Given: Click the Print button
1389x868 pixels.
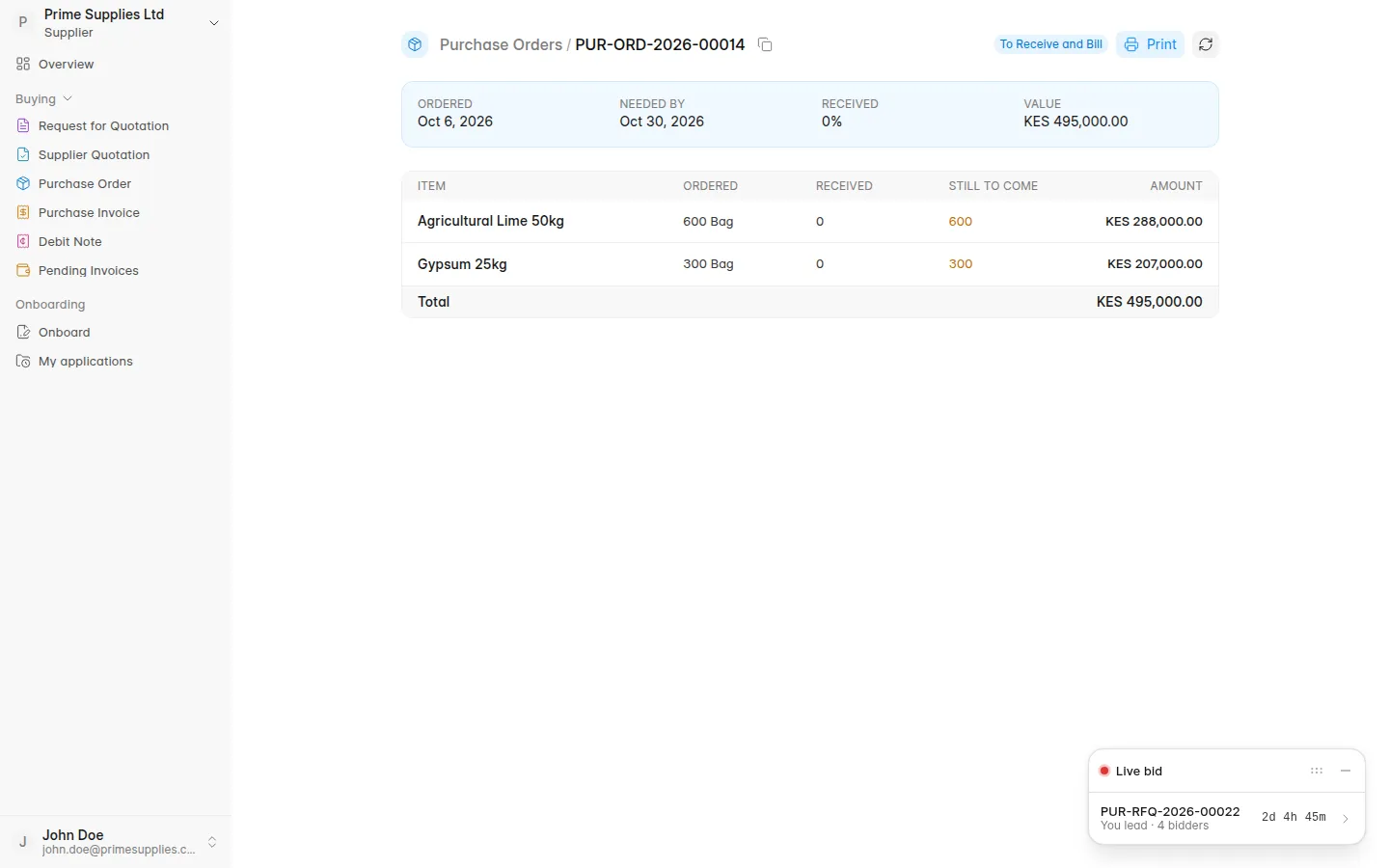Looking at the screenshot, I should click(x=1150, y=44).
